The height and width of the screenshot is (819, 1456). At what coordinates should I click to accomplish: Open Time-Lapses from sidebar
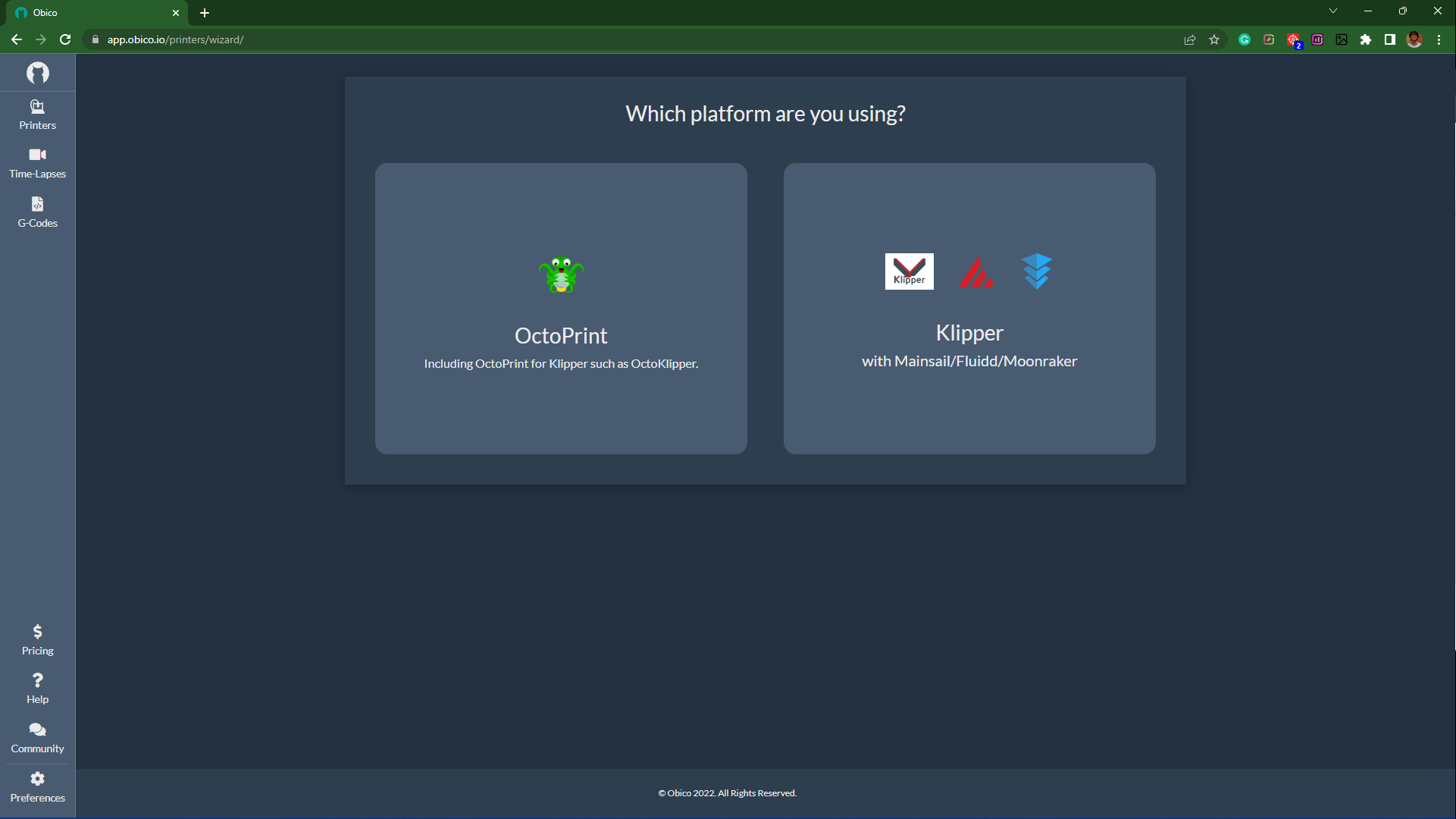37,164
